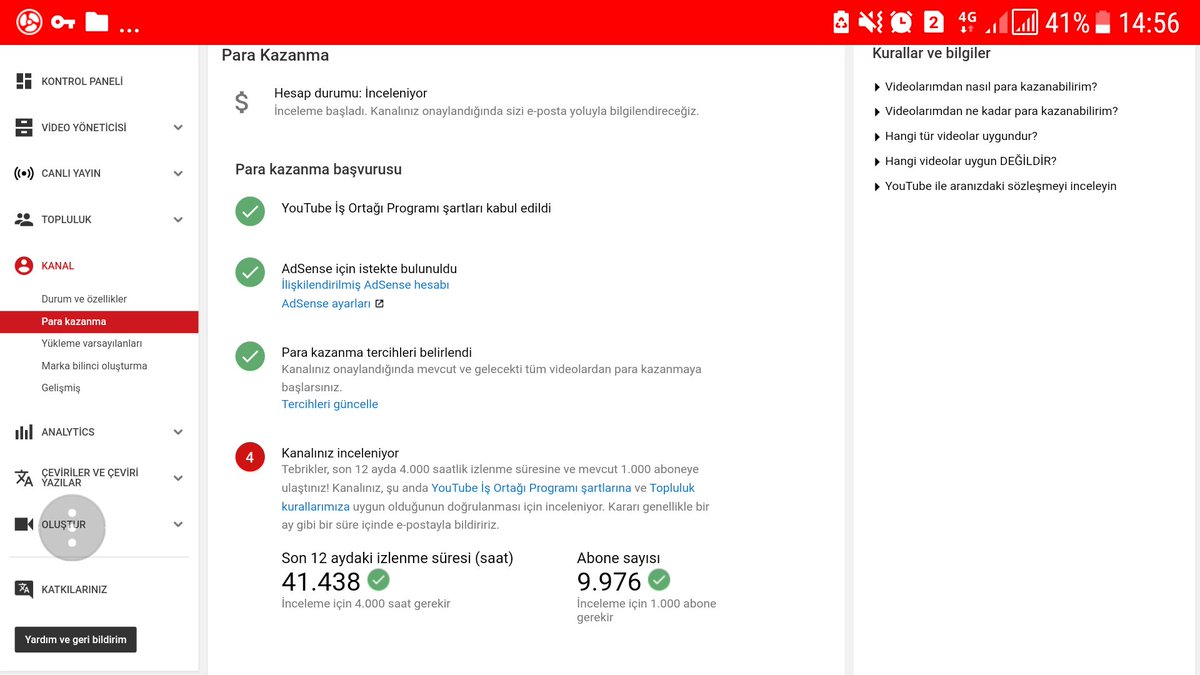Image resolution: width=1200 pixels, height=675 pixels.
Task: Click the 'Kurallar ve bilgiler' heading
Action: [931, 53]
